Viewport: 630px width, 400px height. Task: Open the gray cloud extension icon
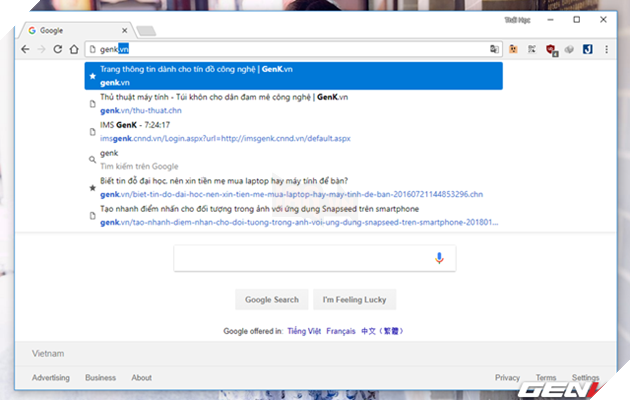coord(569,49)
